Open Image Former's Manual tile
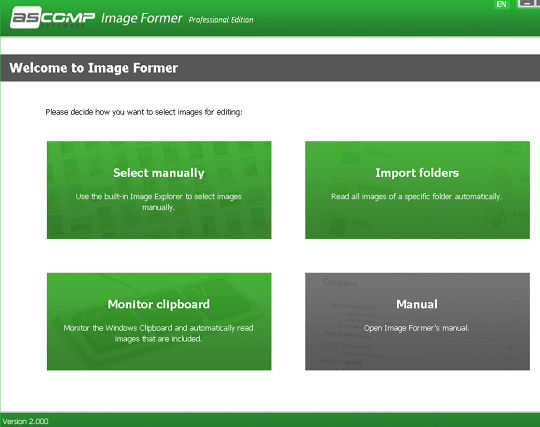Screen dimensions: 540x427 [417, 322]
